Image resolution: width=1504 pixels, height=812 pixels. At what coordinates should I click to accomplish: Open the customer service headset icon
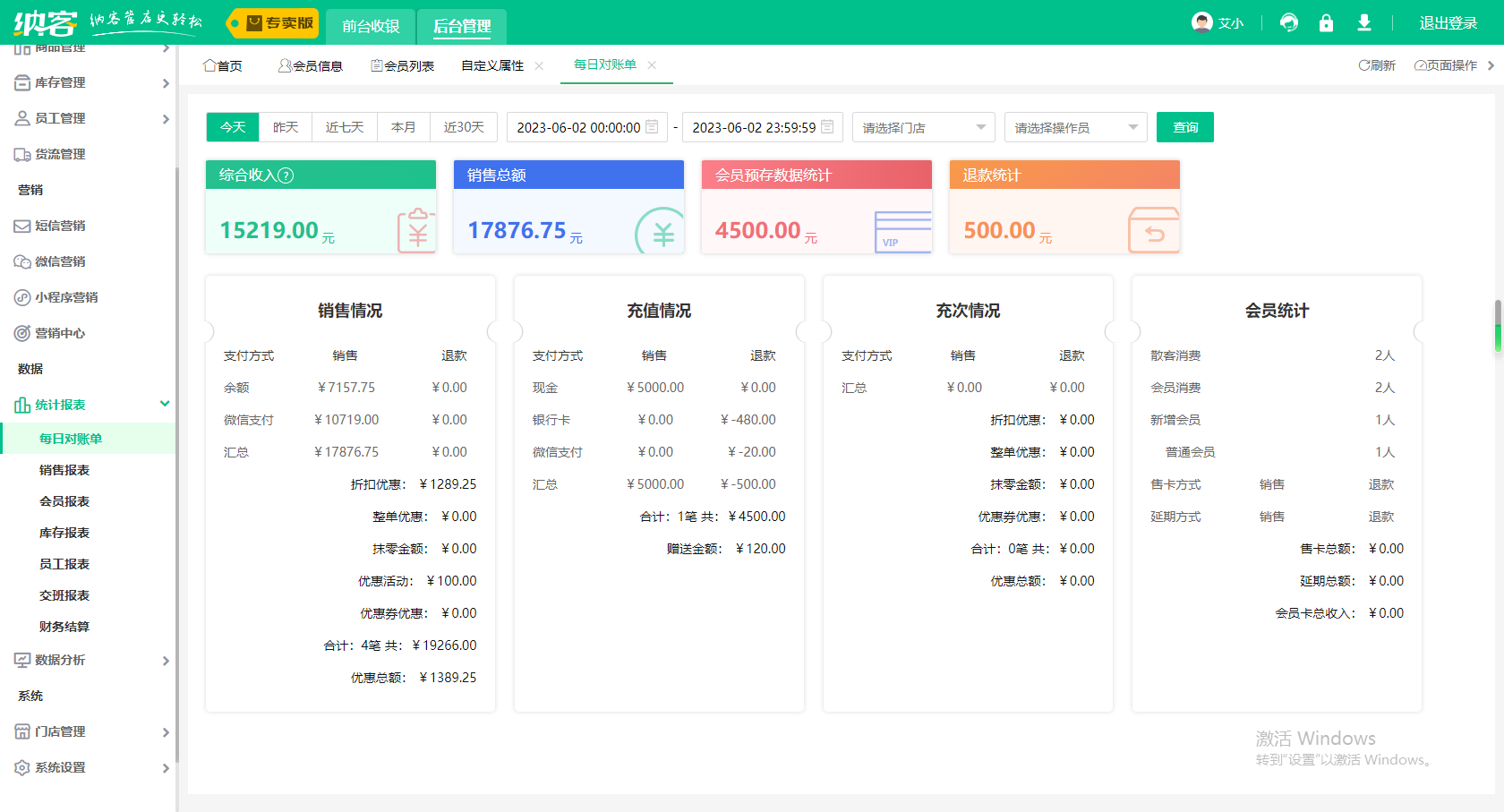pos(1289,22)
